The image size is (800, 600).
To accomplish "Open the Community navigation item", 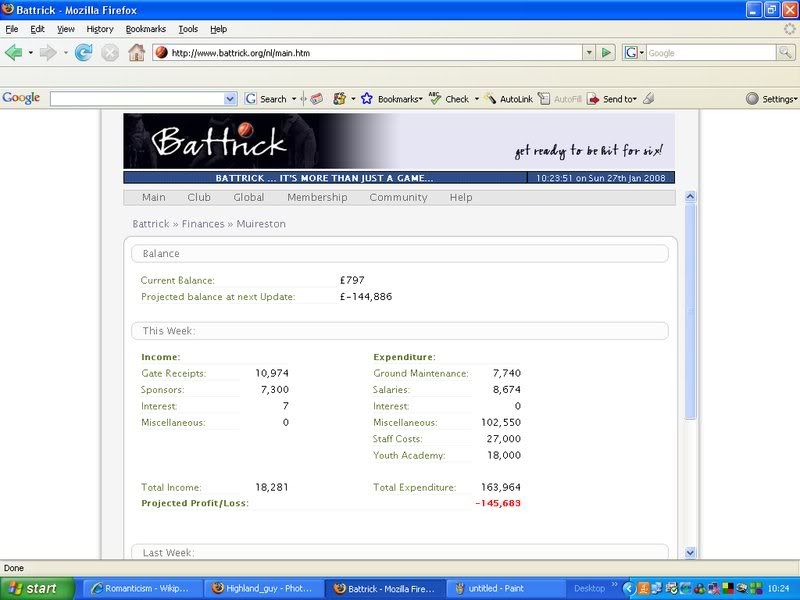I will (398, 197).
